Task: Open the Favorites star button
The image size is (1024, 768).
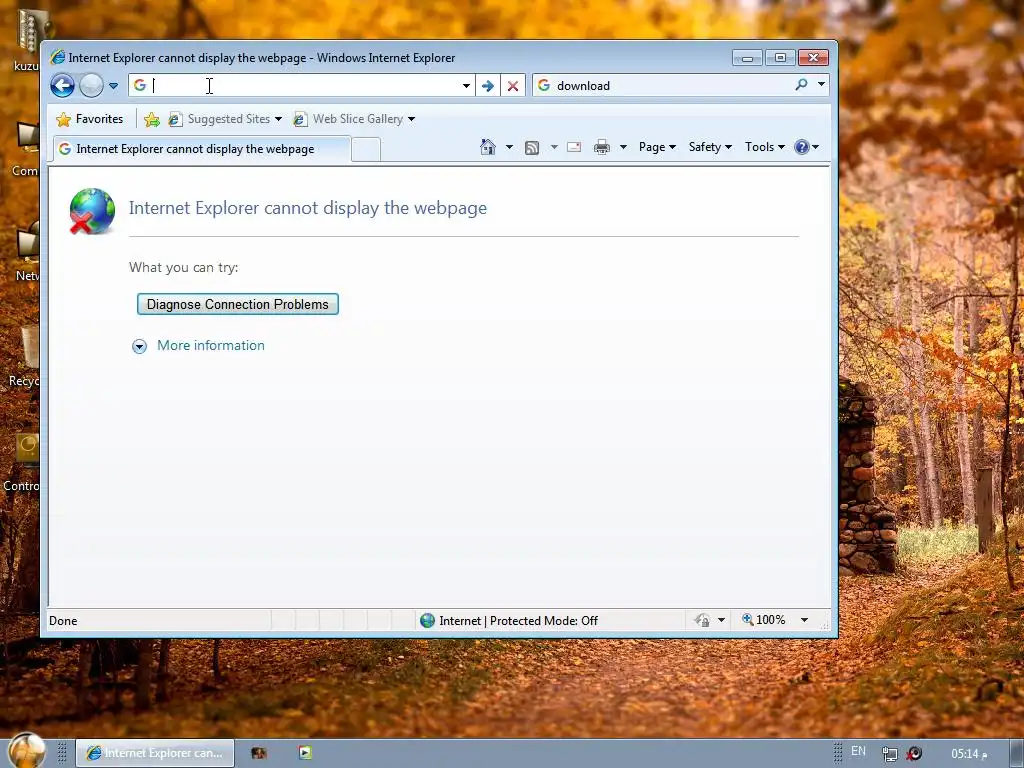Action: (x=90, y=119)
